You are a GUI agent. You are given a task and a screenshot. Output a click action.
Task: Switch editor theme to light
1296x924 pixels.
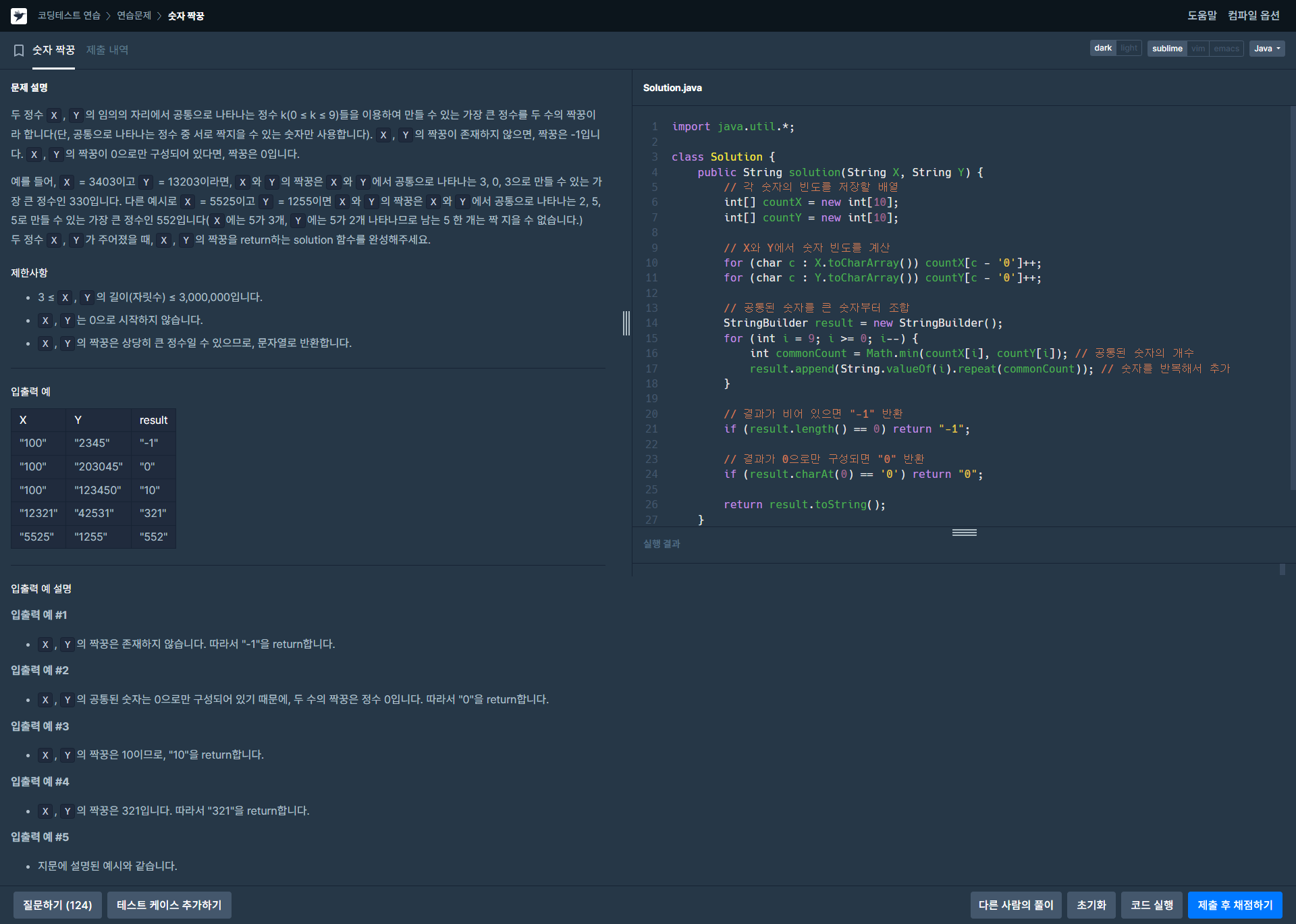(1129, 49)
